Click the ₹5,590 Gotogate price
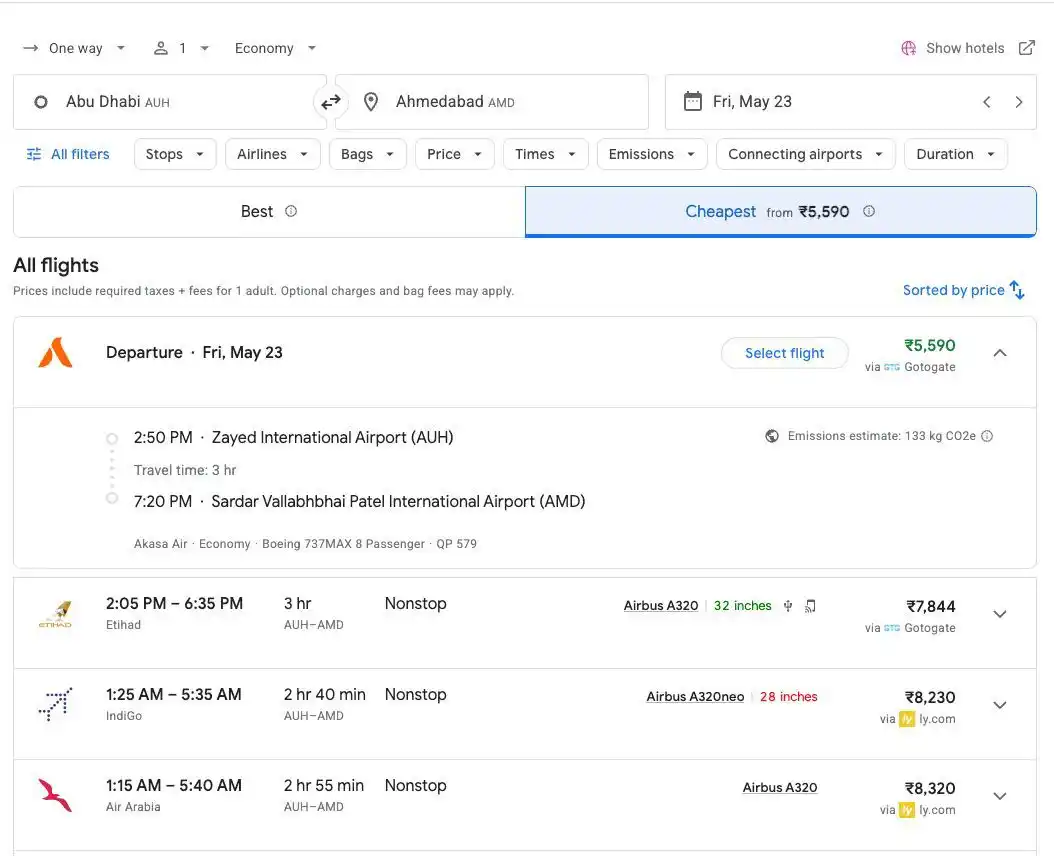Screen dimensions: 1054x856 [x=930, y=345]
